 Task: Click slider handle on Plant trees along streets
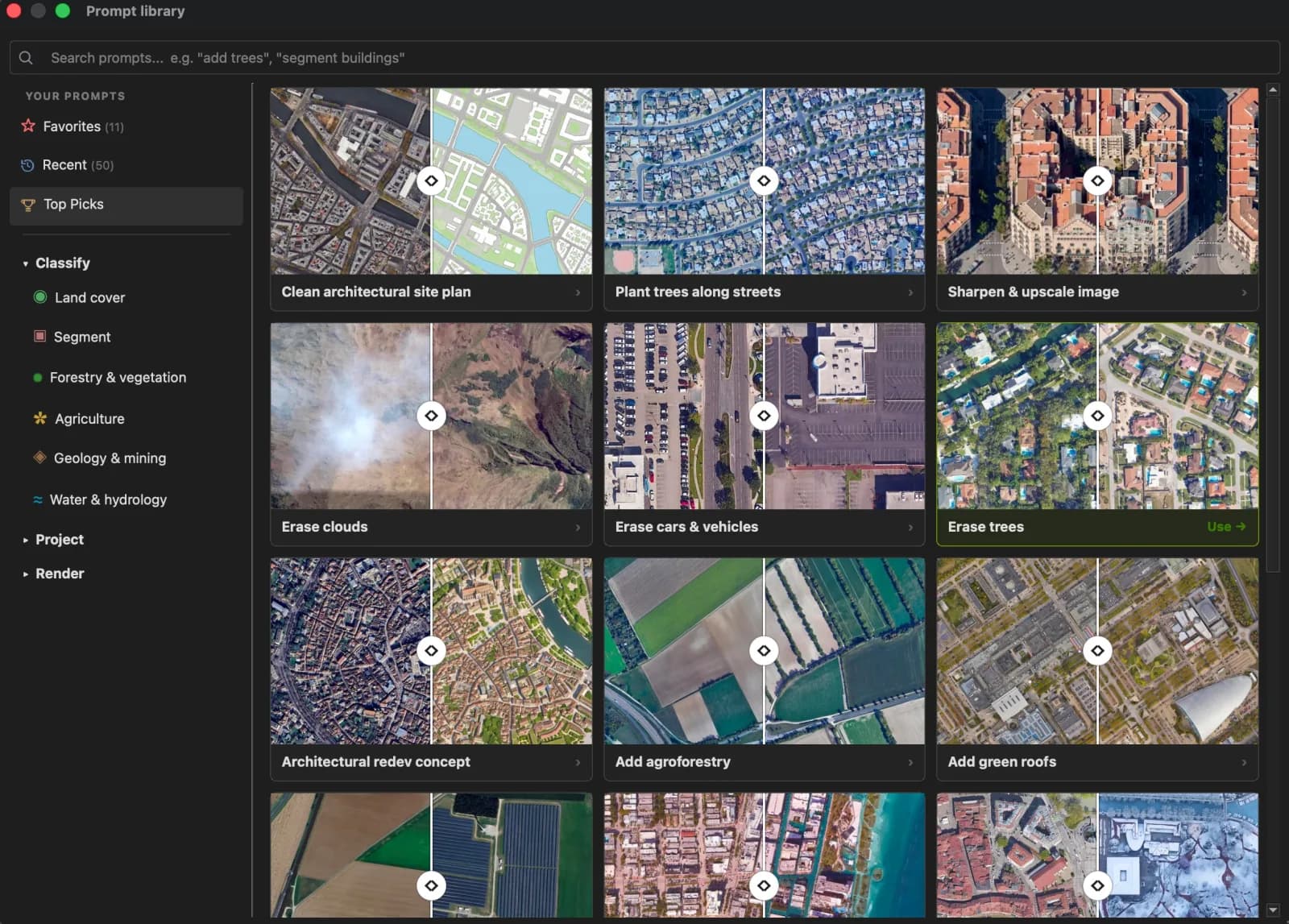click(764, 180)
